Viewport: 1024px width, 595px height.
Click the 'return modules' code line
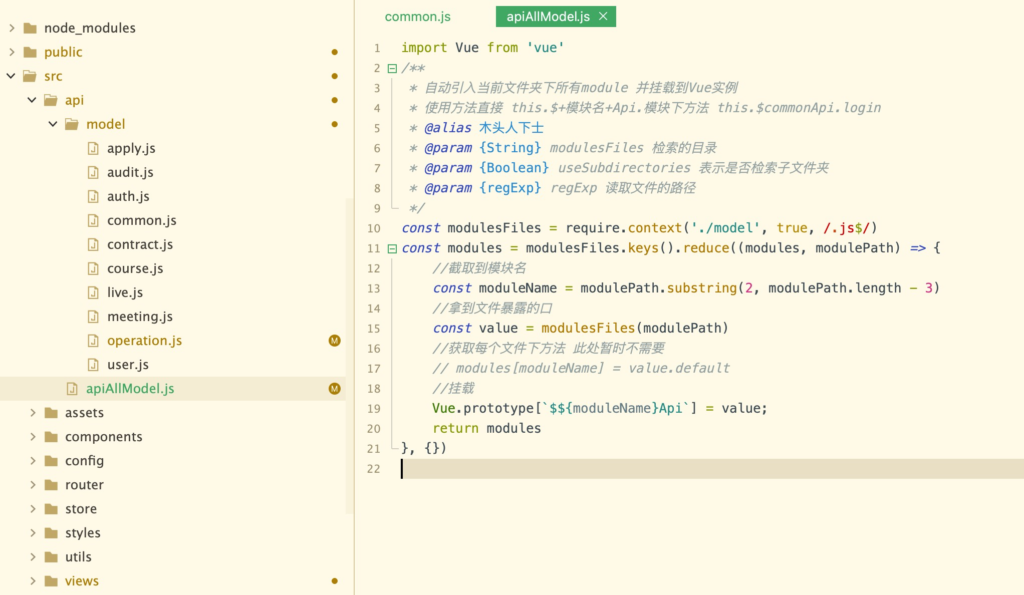point(487,428)
